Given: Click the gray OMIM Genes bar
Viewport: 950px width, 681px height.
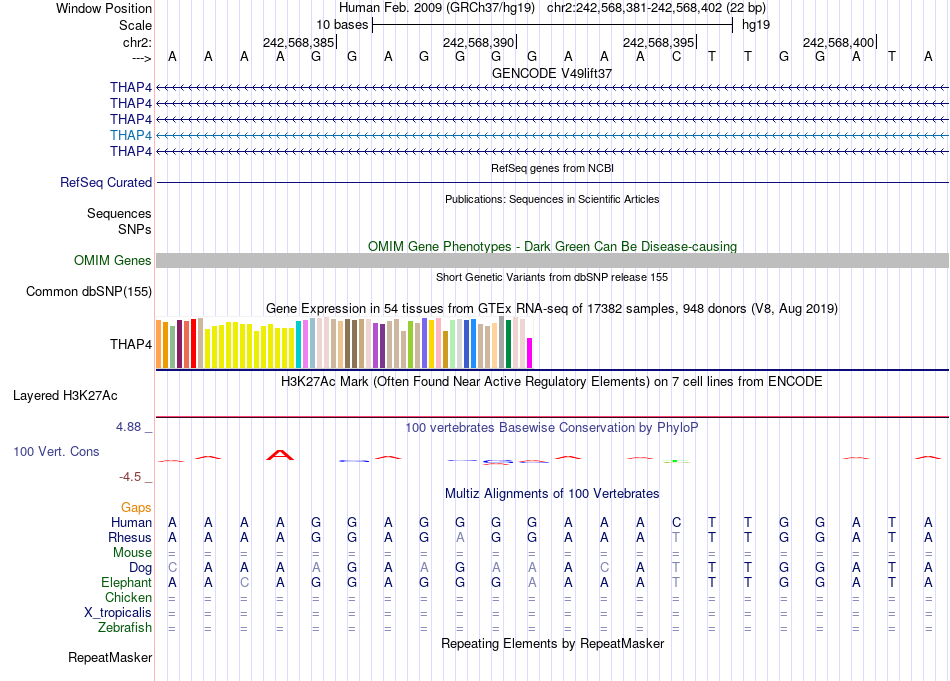Looking at the screenshot, I should coord(552,261).
